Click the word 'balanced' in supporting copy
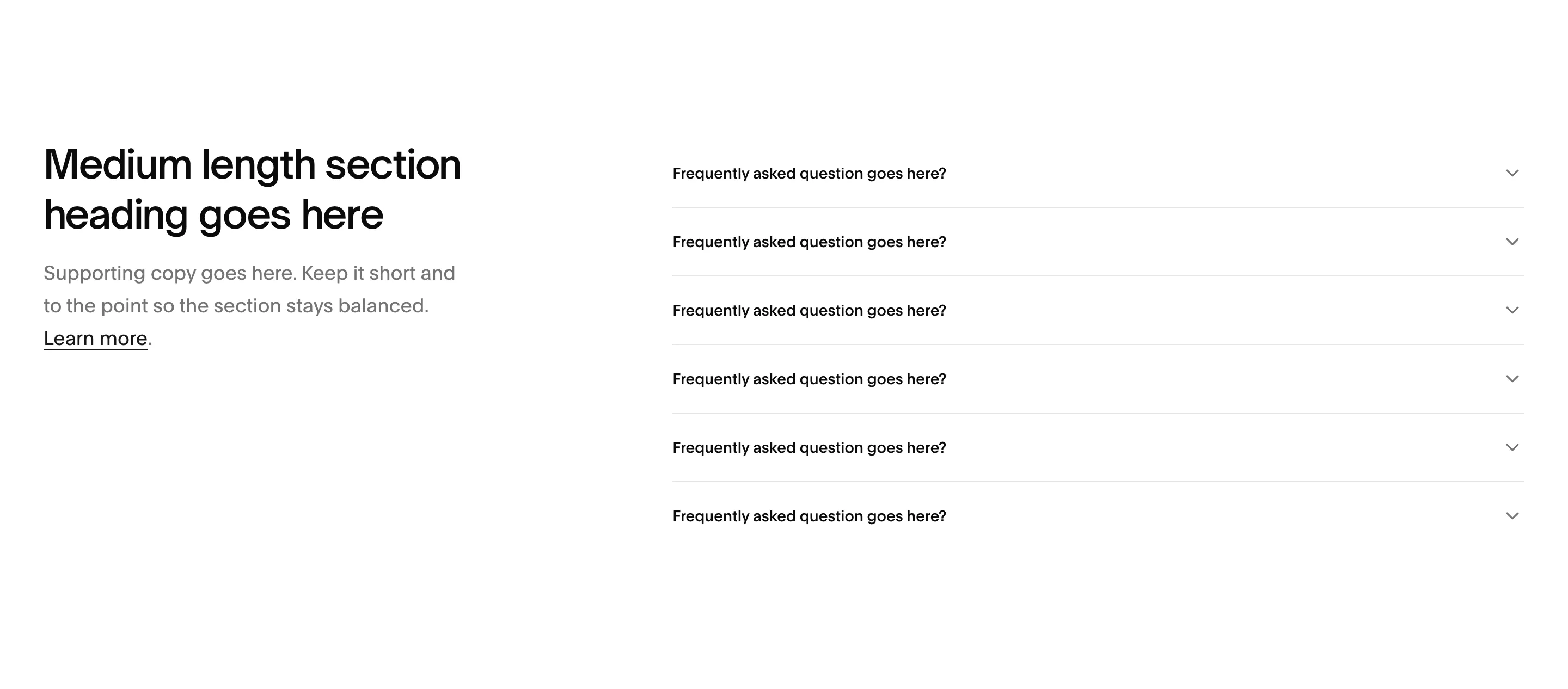This screenshot has height=689, width=1568. point(381,305)
